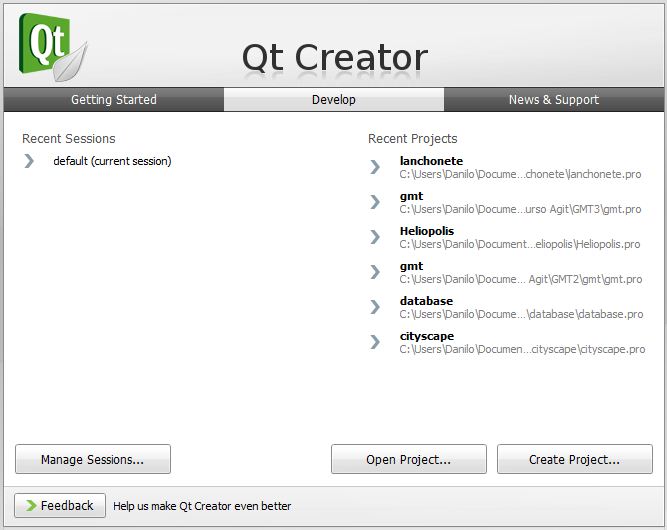Open the News & Support tab
The width and height of the screenshot is (667, 530).
tap(554, 100)
